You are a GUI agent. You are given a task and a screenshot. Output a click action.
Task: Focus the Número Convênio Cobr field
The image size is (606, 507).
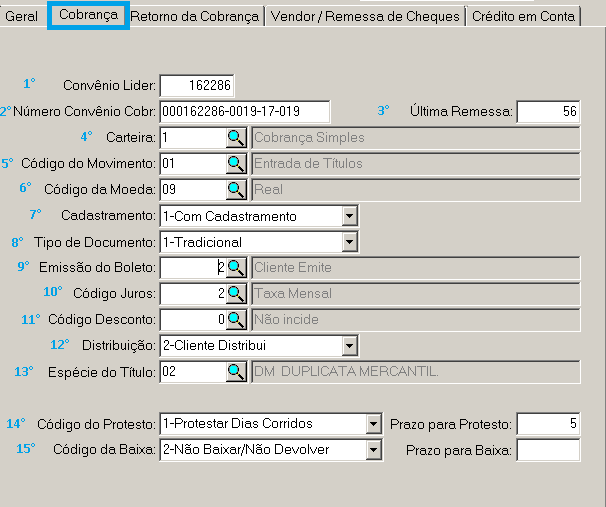(x=243, y=111)
